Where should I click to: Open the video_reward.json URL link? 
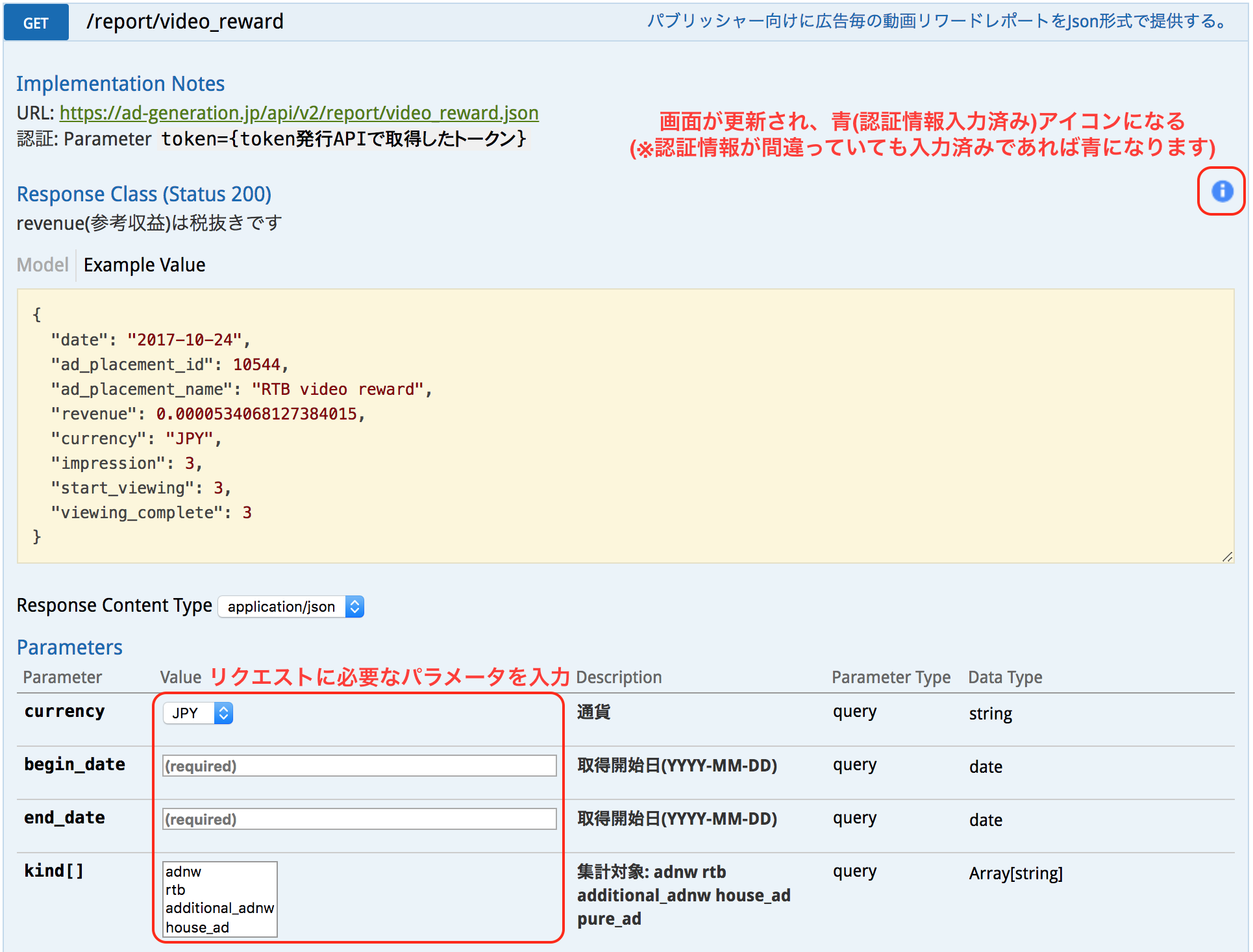pyautogui.click(x=299, y=112)
